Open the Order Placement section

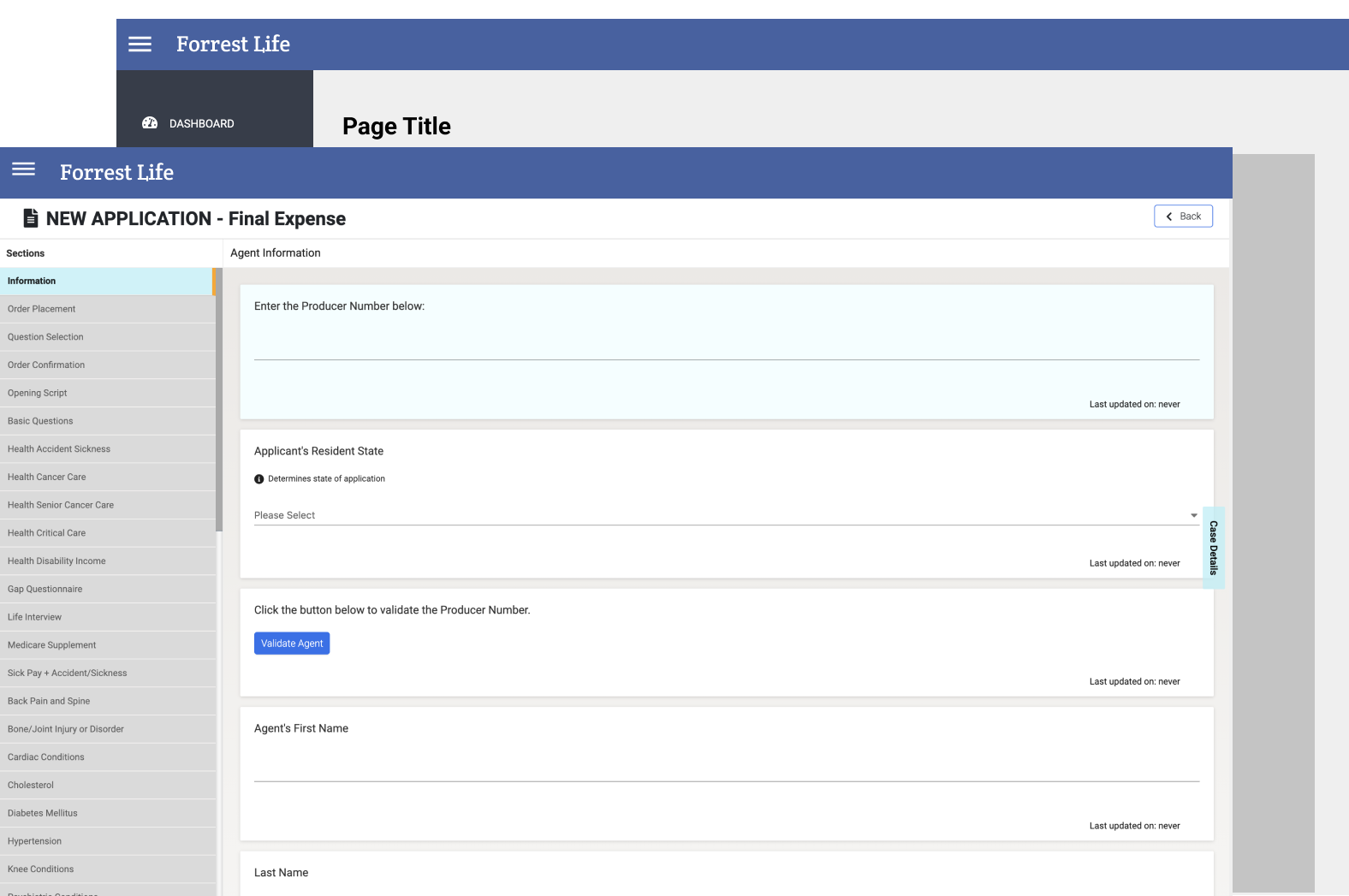click(x=106, y=309)
